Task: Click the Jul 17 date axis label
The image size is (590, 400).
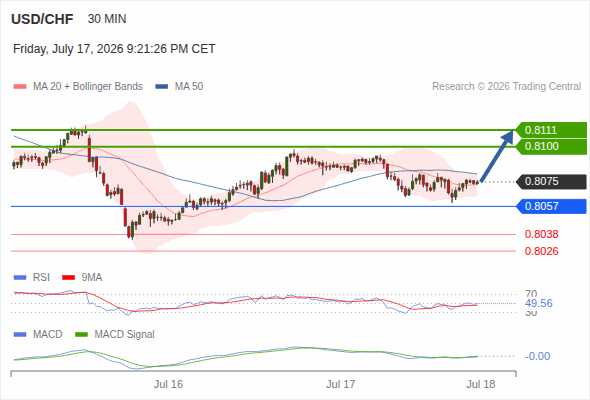Action: [x=341, y=384]
